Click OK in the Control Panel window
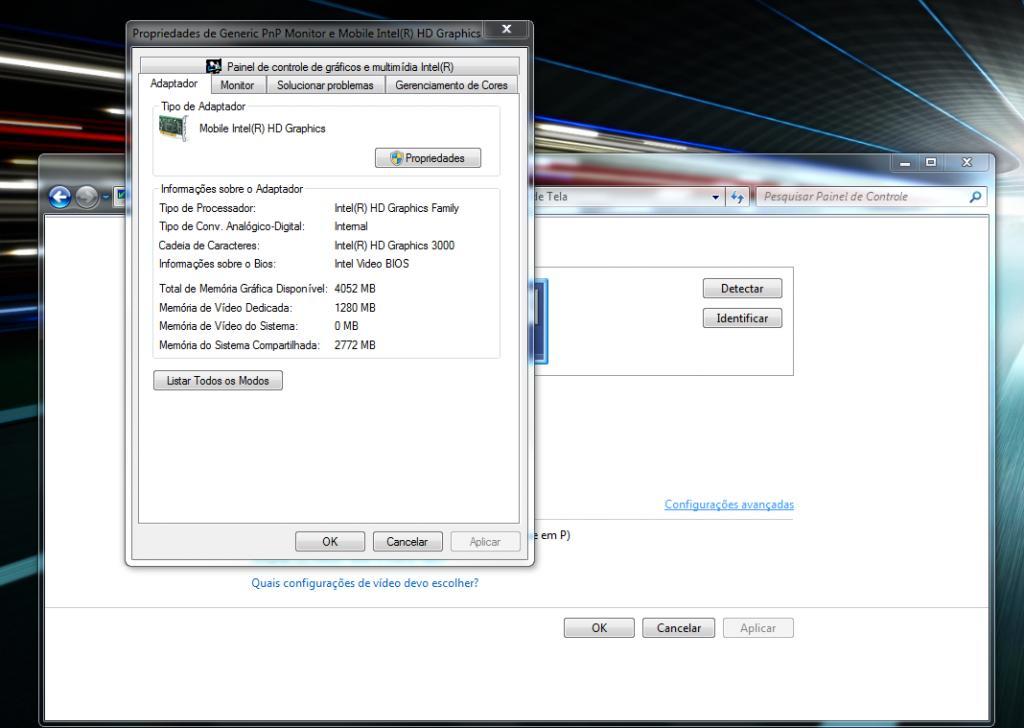The height and width of the screenshot is (728, 1024). pyautogui.click(x=600, y=628)
